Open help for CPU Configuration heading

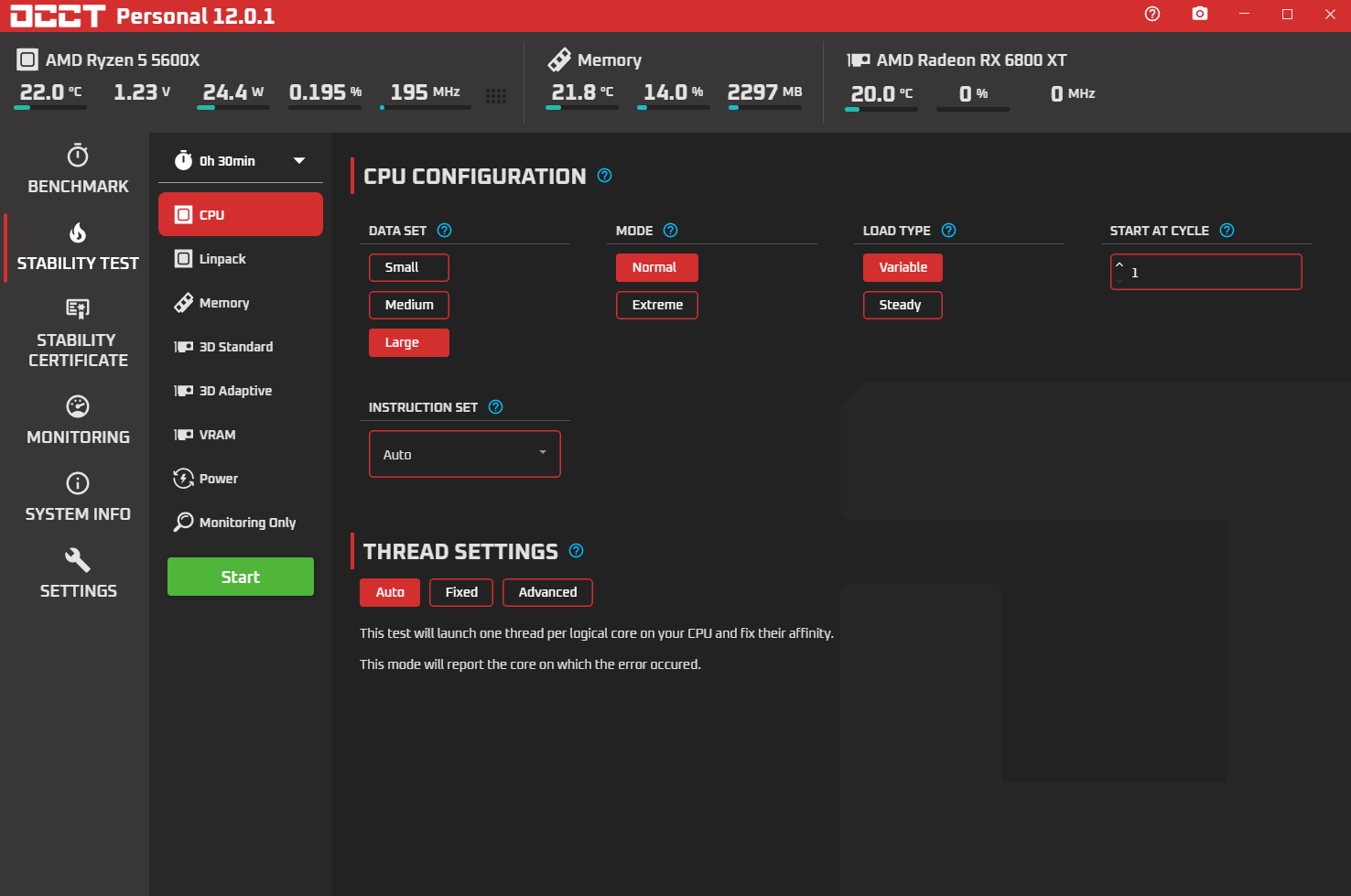[604, 176]
